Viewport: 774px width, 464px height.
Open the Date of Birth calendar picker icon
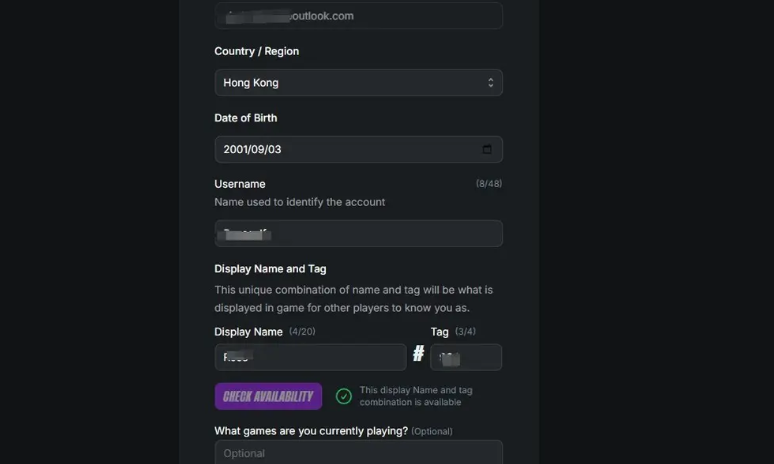click(487, 149)
